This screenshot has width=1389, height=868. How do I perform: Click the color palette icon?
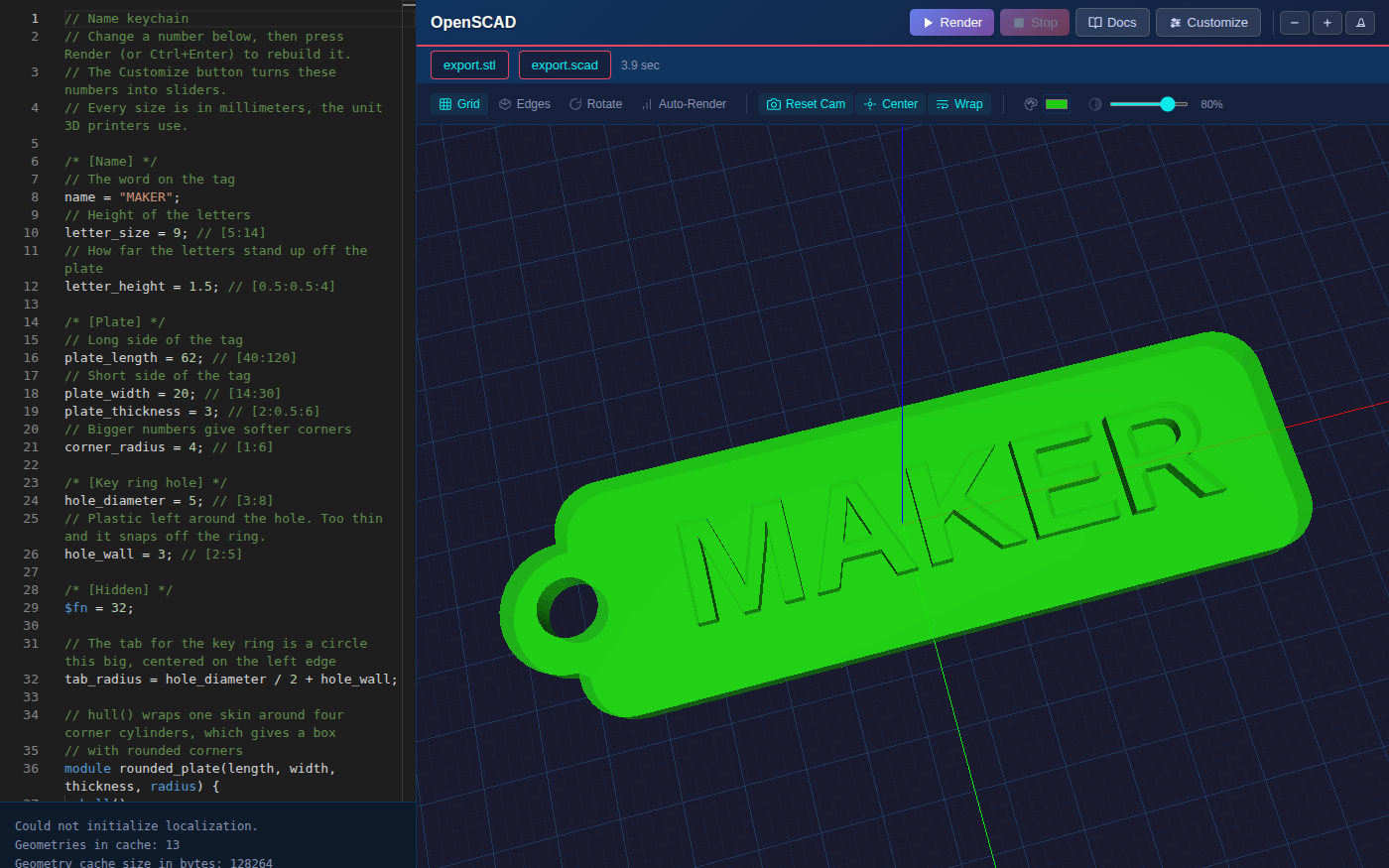[1031, 104]
